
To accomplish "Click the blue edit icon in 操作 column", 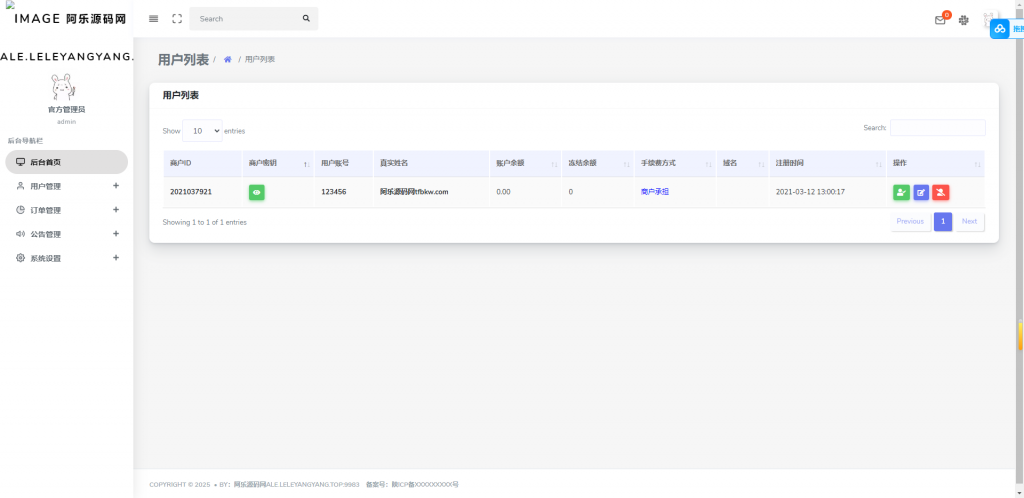I will (921, 192).
